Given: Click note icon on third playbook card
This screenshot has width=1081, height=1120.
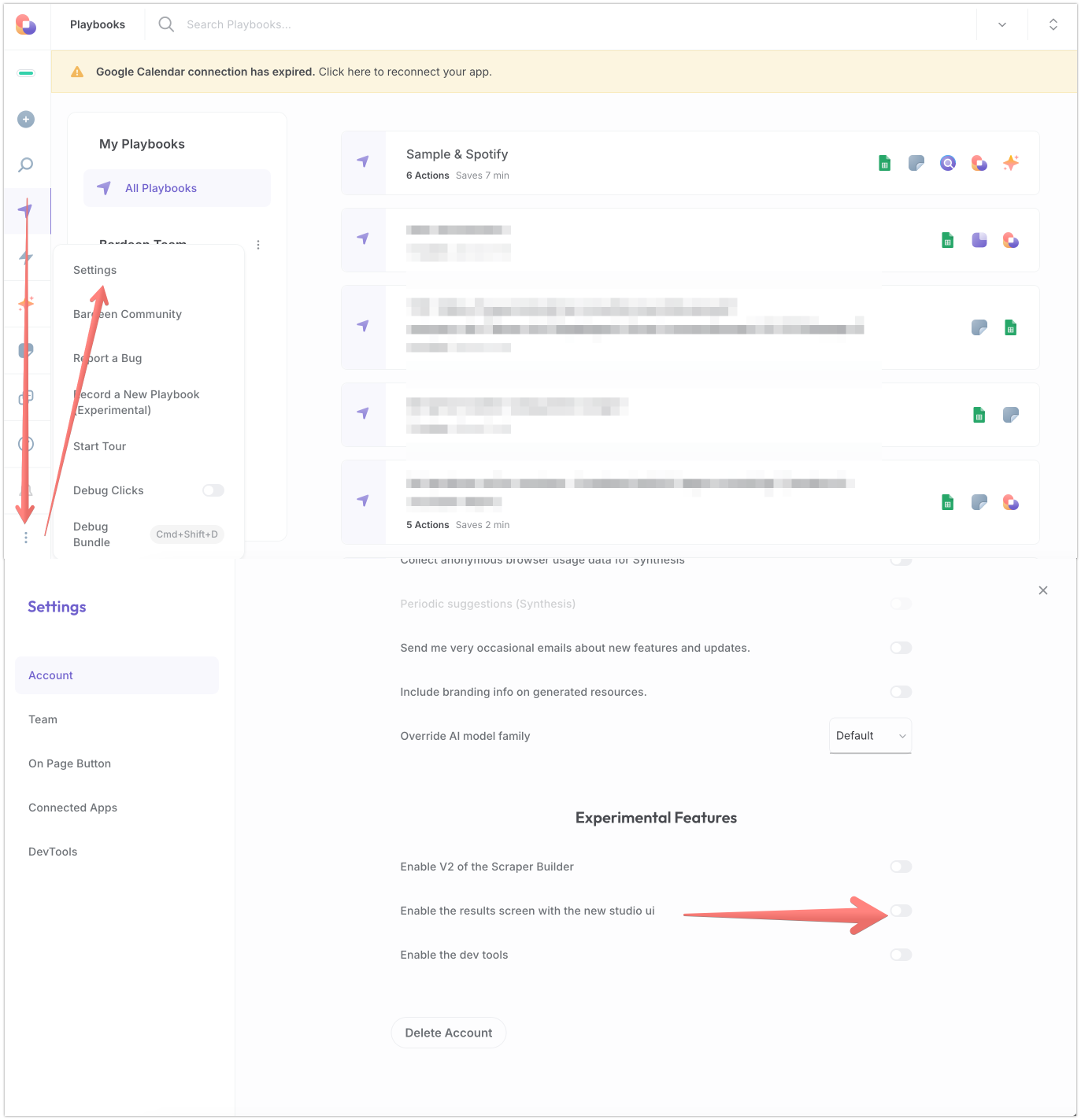Looking at the screenshot, I should [979, 327].
